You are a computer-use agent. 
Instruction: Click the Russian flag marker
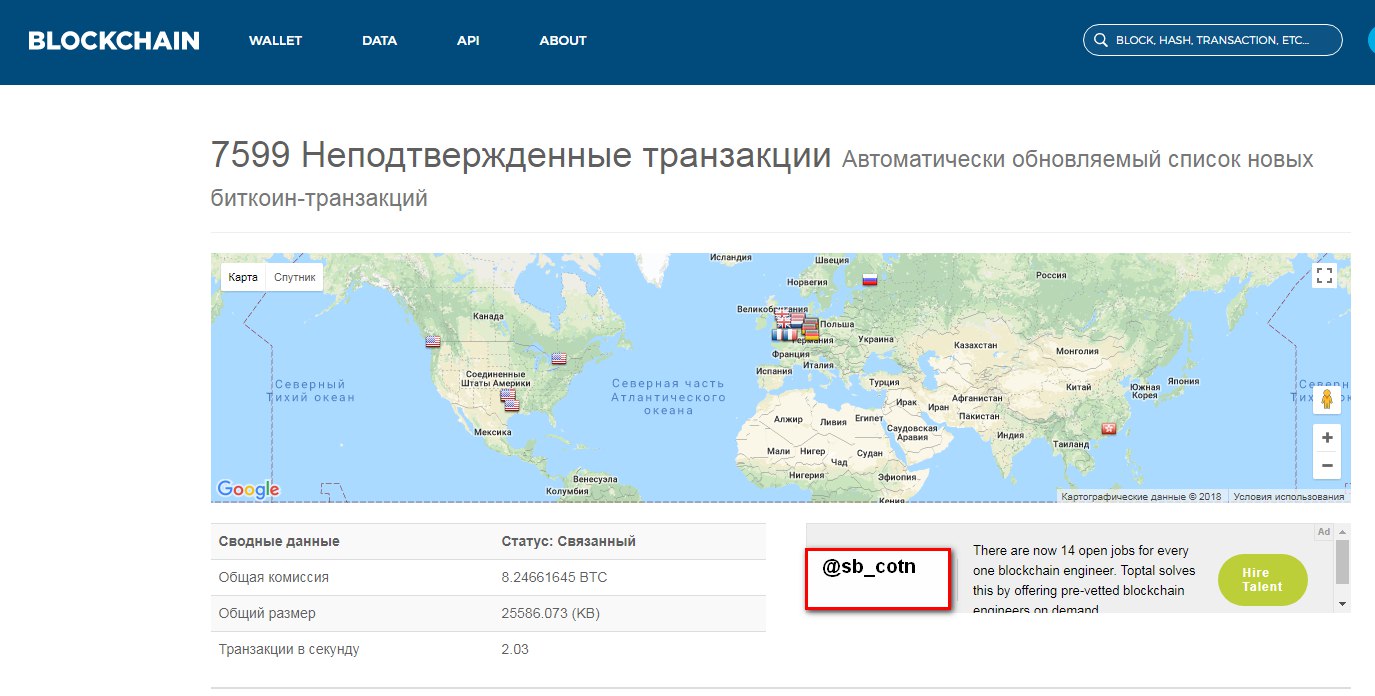[870, 281]
